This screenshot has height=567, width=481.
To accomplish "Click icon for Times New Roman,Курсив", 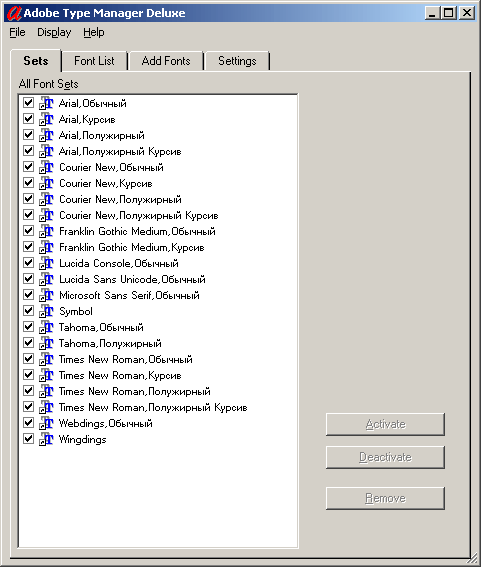I will tap(46, 375).
